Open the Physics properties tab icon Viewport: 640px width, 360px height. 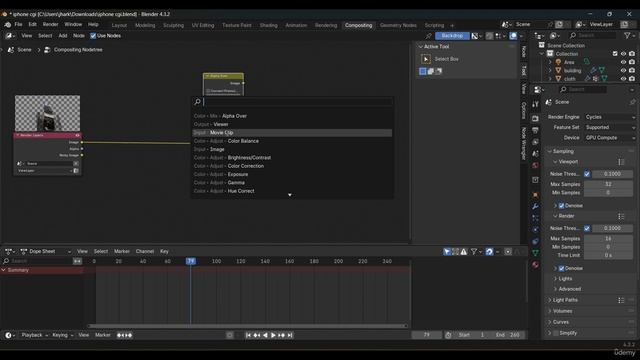tap(535, 229)
